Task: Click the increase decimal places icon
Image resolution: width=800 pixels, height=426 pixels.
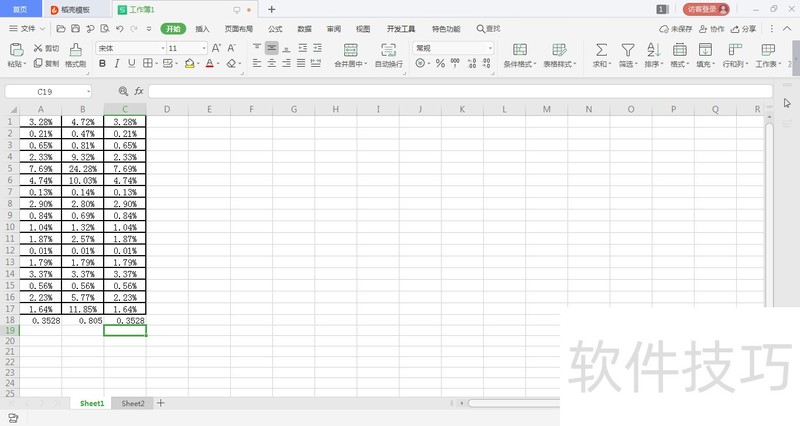Action: click(472, 63)
